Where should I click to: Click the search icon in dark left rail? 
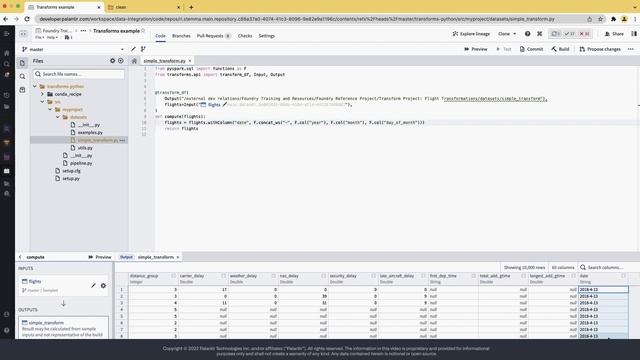click(7, 64)
